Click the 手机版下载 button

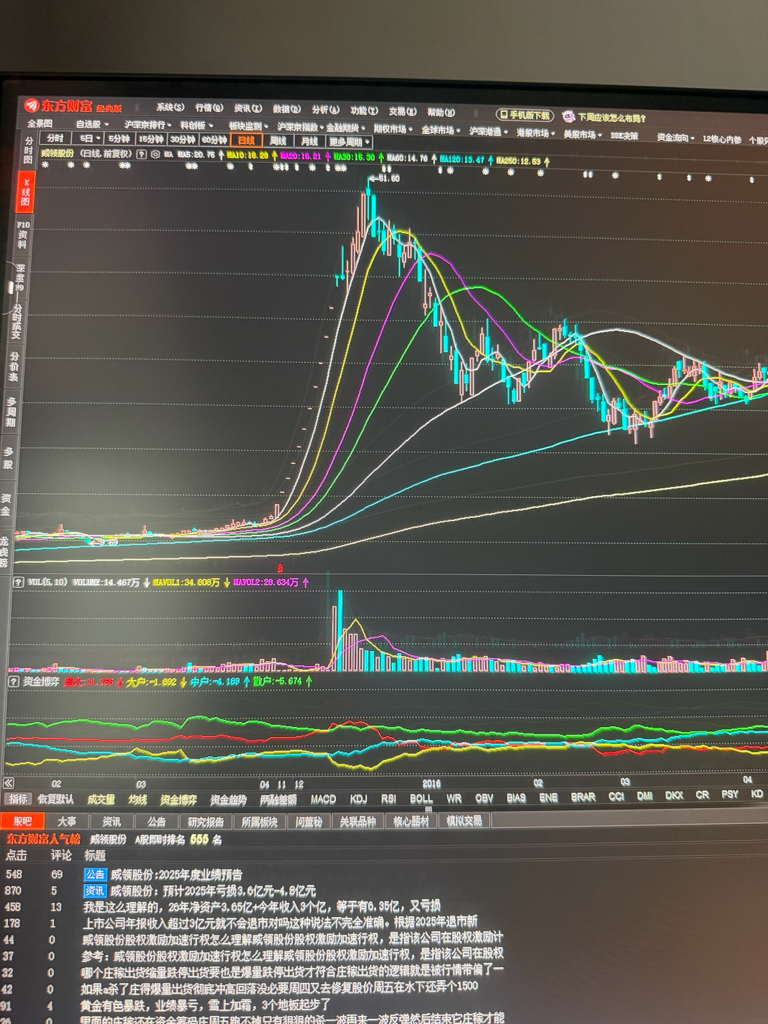(x=525, y=115)
